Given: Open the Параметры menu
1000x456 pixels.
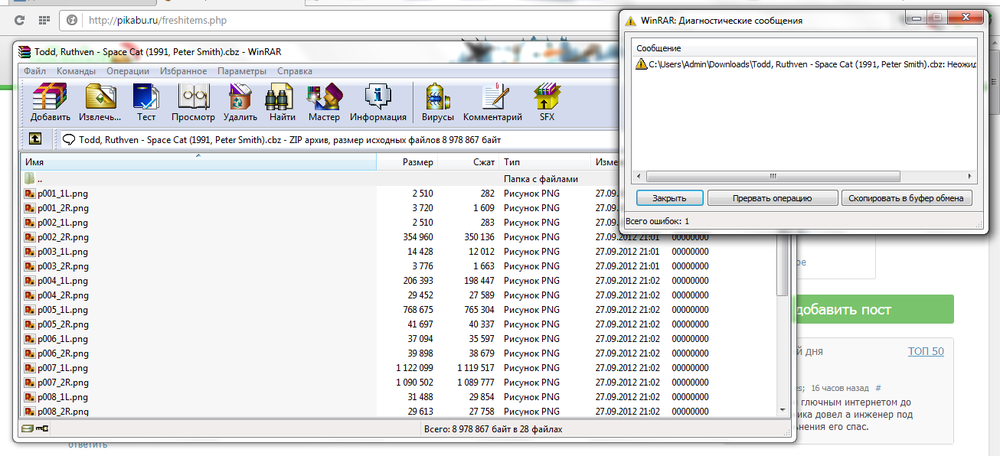Looking at the screenshot, I should [x=242, y=72].
